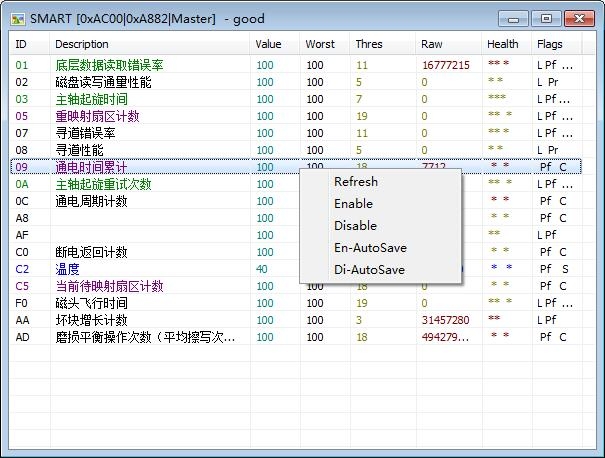Select row 主轴起旋时间
Screen dimensions: 605x458
pos(296,99)
